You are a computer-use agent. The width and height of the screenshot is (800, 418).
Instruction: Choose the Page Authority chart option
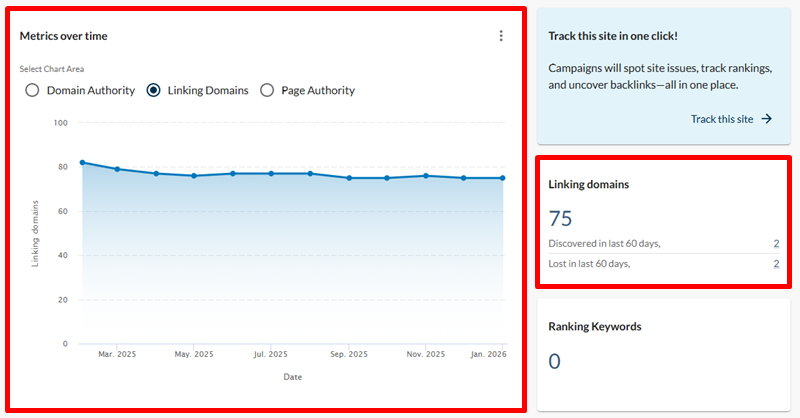point(267,90)
